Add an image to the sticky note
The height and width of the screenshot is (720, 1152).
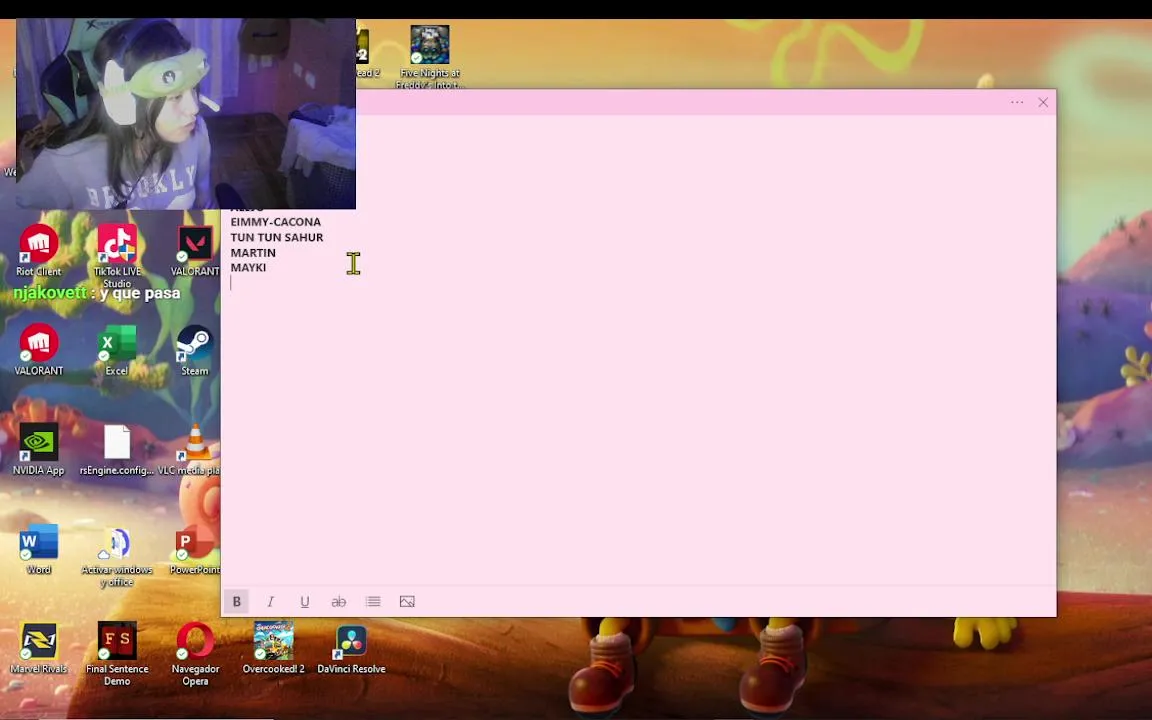407,602
